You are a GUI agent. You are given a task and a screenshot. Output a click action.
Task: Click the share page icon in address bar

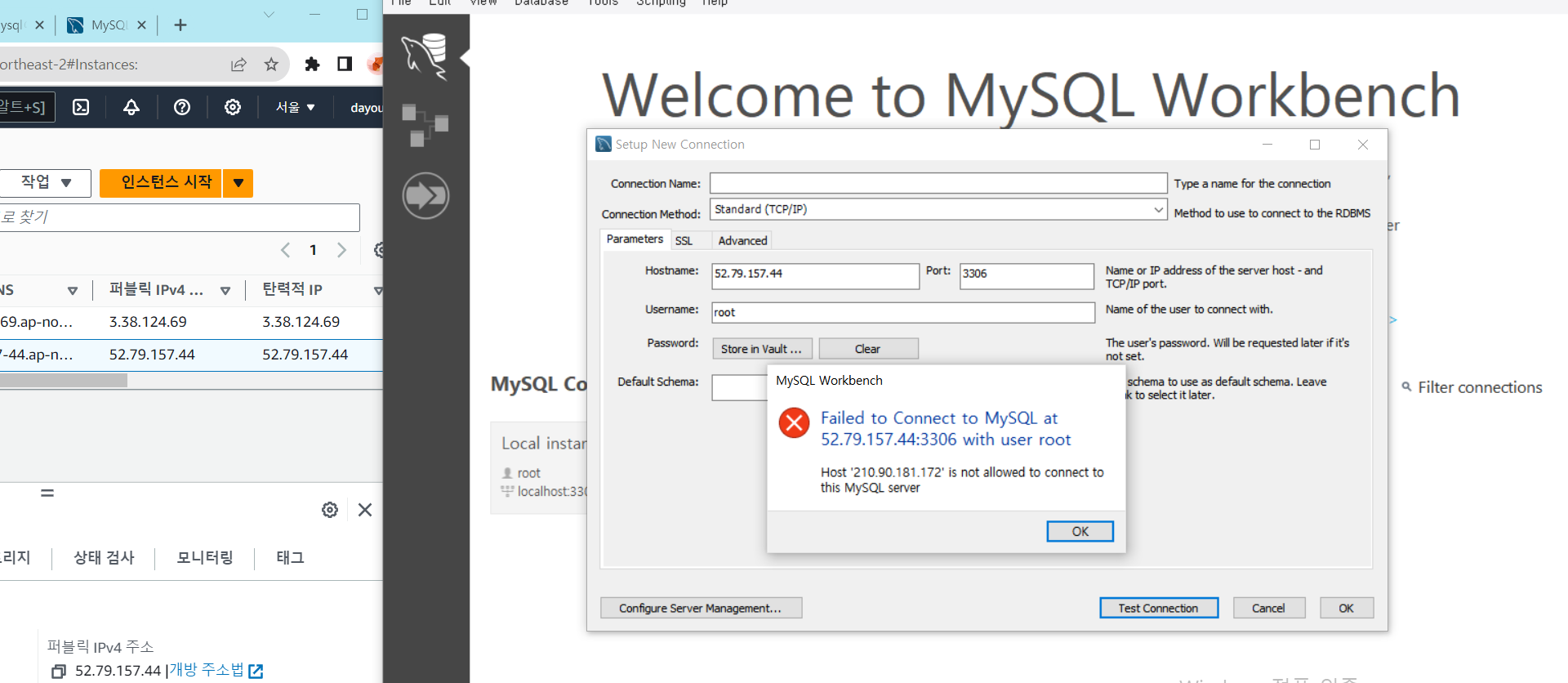click(238, 65)
